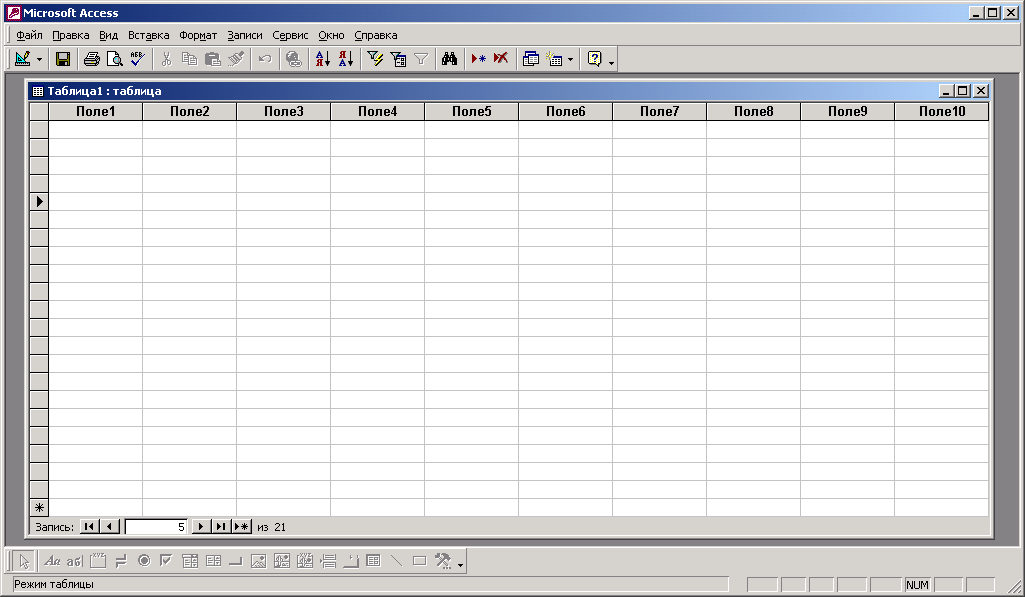1025x597 pixels.
Task: Pick the Label (Aa) toolbox tool
Action: point(52,561)
